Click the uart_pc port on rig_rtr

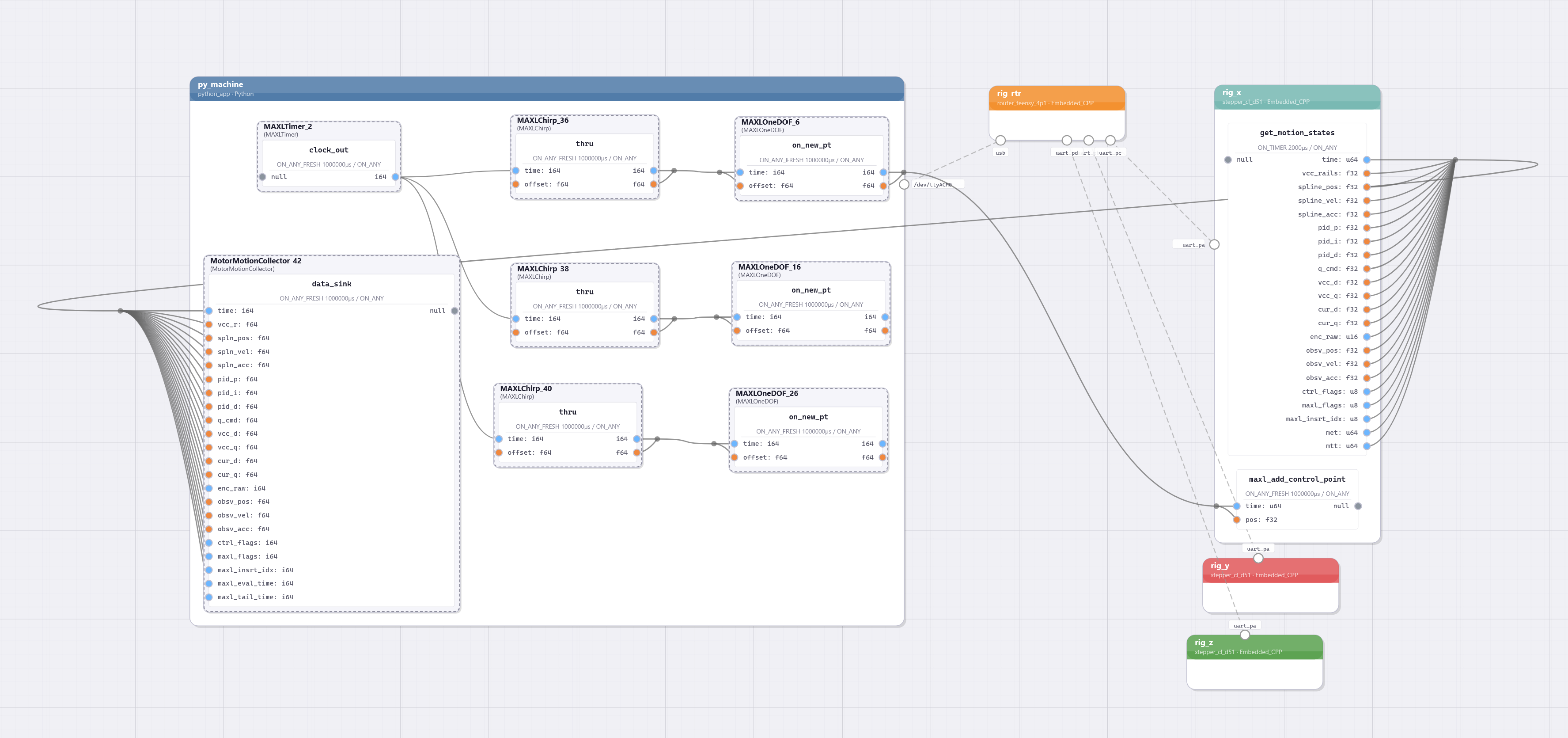point(1110,140)
